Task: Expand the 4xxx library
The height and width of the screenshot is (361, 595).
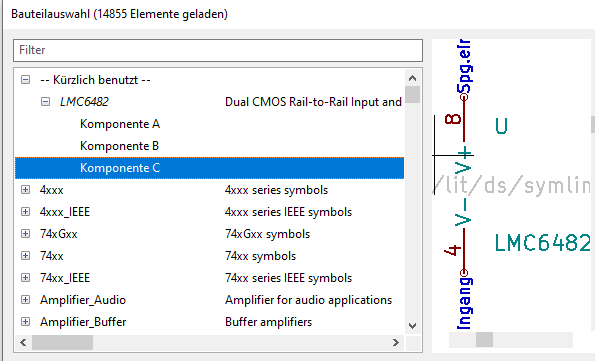Action: pyautogui.click(x=25, y=189)
